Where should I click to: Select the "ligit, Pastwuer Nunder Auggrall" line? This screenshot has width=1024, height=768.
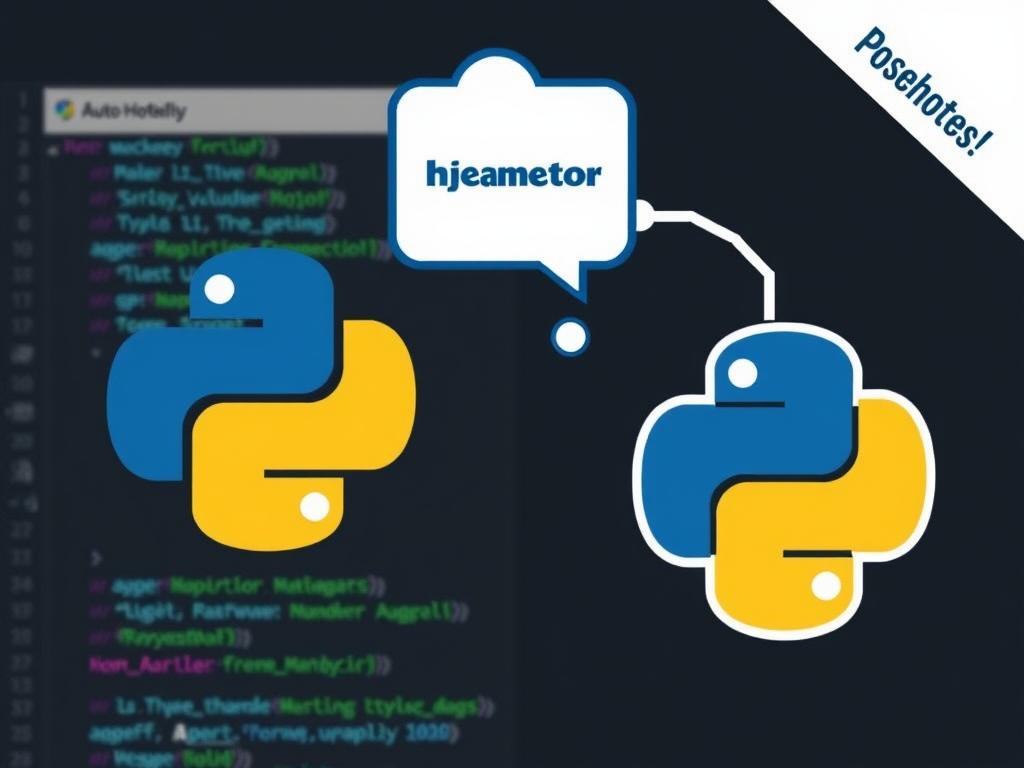pyautogui.click(x=280, y=611)
